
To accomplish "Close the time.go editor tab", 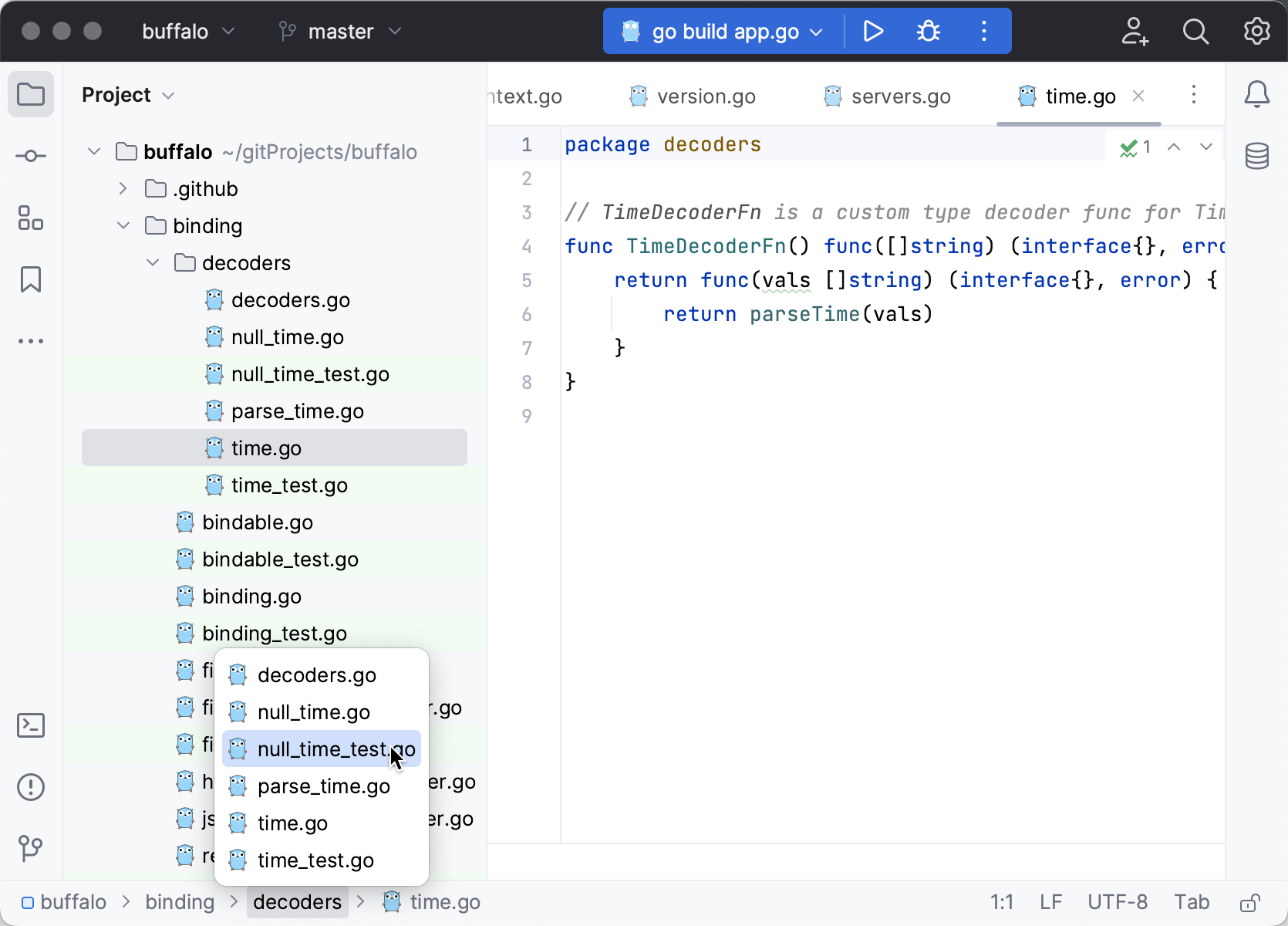I will [x=1138, y=96].
